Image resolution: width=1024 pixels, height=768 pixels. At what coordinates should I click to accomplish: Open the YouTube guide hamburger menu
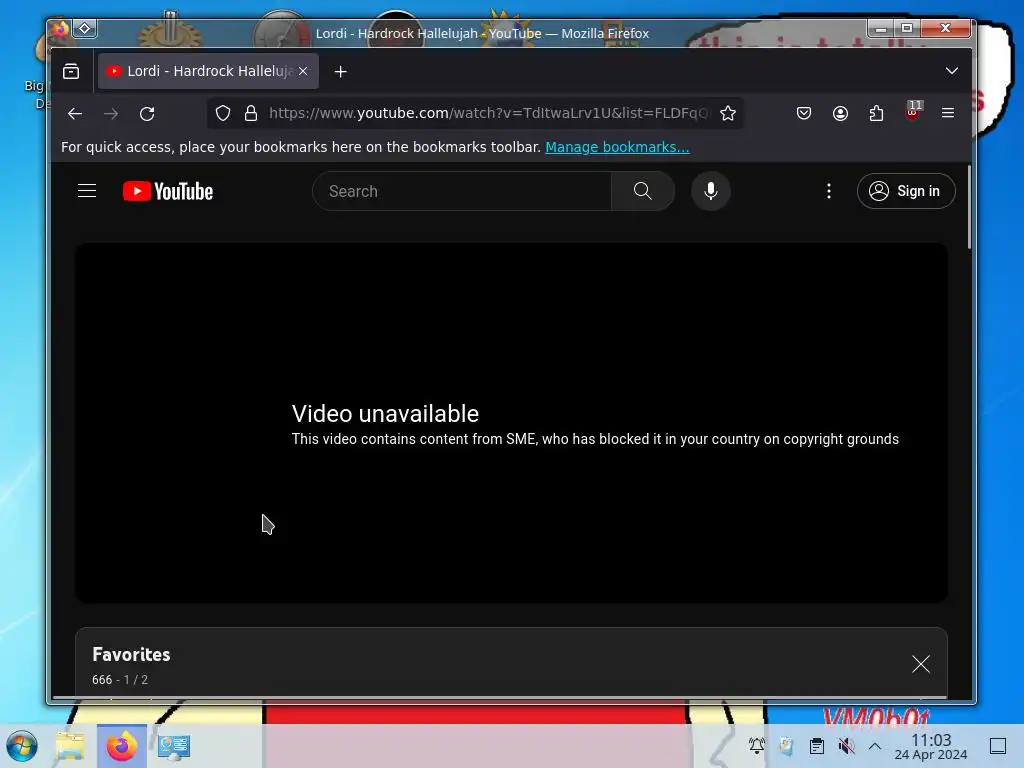[87, 191]
